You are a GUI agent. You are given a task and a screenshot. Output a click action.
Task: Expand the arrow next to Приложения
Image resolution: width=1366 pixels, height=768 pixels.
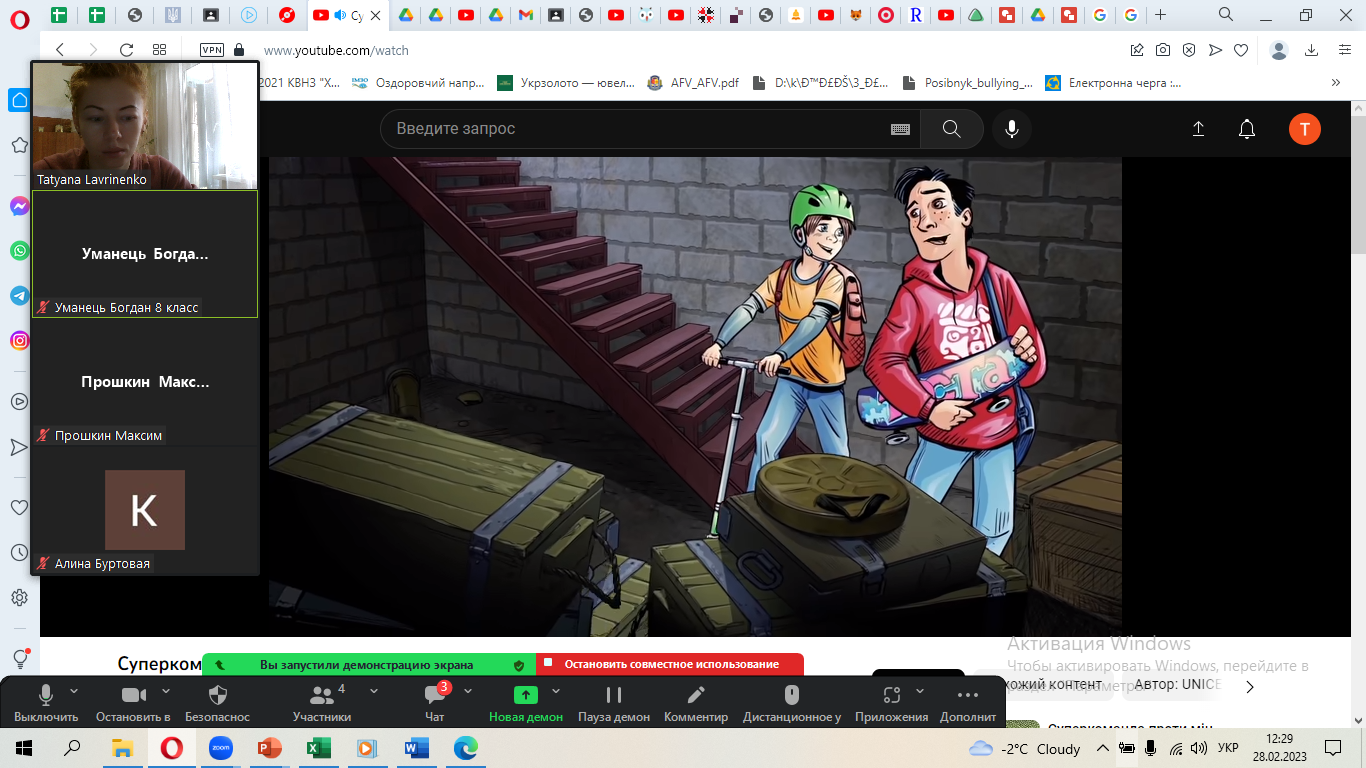pyautogui.click(x=920, y=691)
